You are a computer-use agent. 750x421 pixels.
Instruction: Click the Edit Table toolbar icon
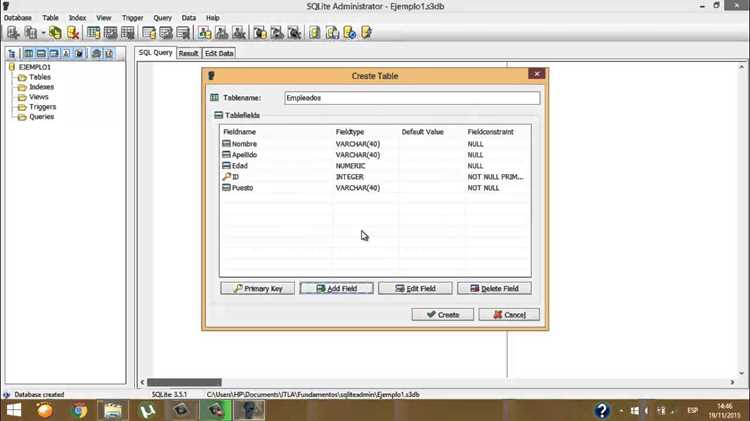[x=110, y=33]
